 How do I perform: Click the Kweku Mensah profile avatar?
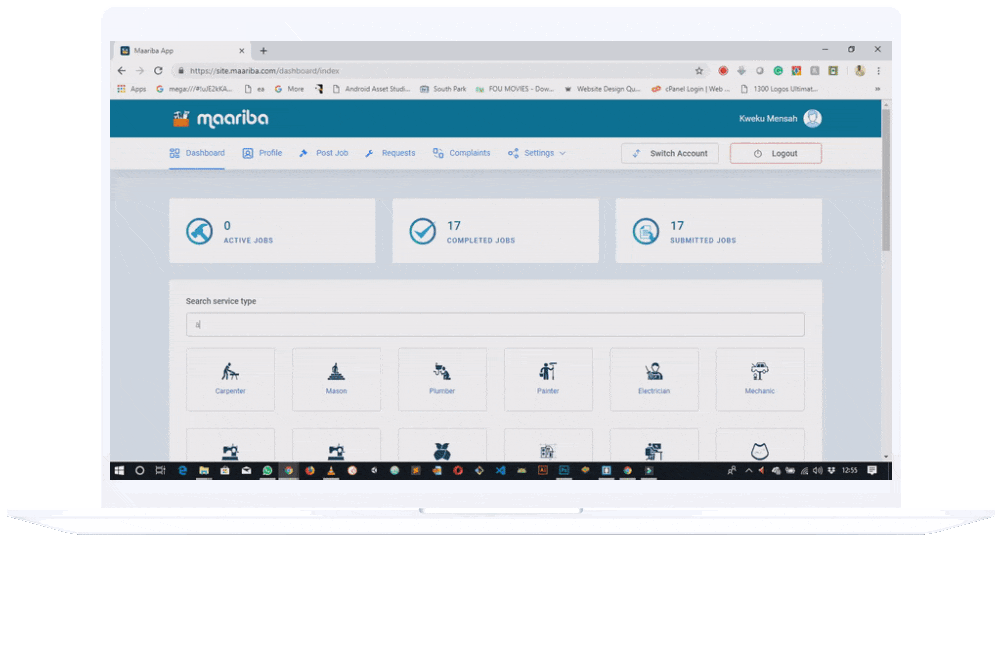coord(812,119)
